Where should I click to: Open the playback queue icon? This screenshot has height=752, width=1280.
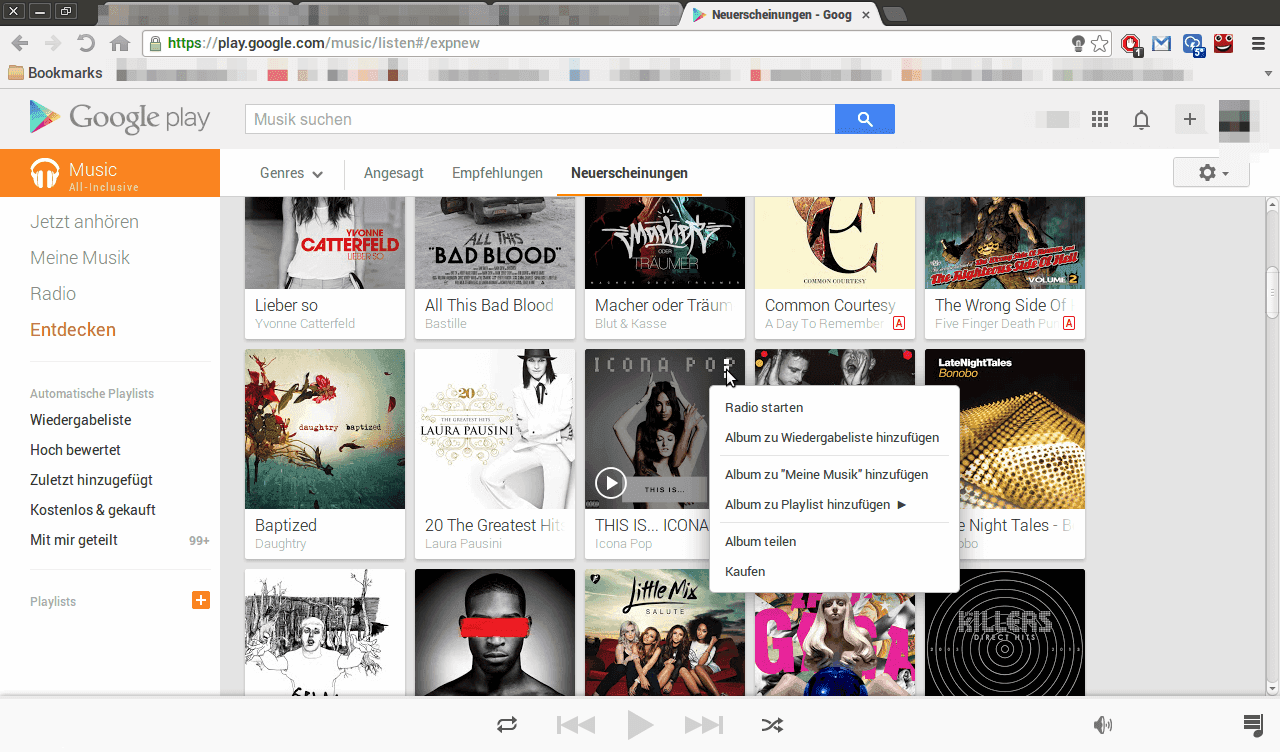(x=1253, y=724)
